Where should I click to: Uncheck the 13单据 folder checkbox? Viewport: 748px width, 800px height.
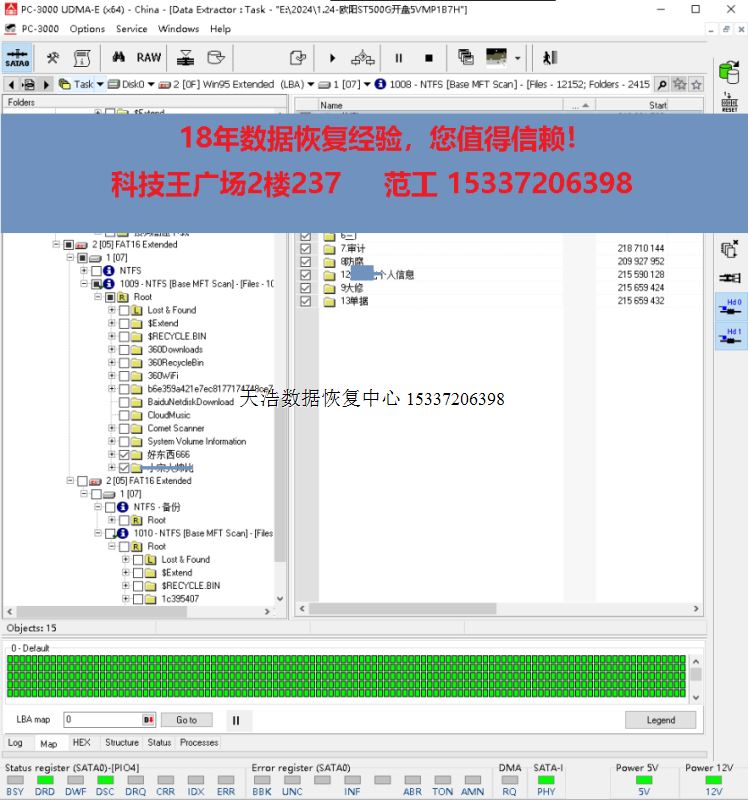click(x=305, y=301)
